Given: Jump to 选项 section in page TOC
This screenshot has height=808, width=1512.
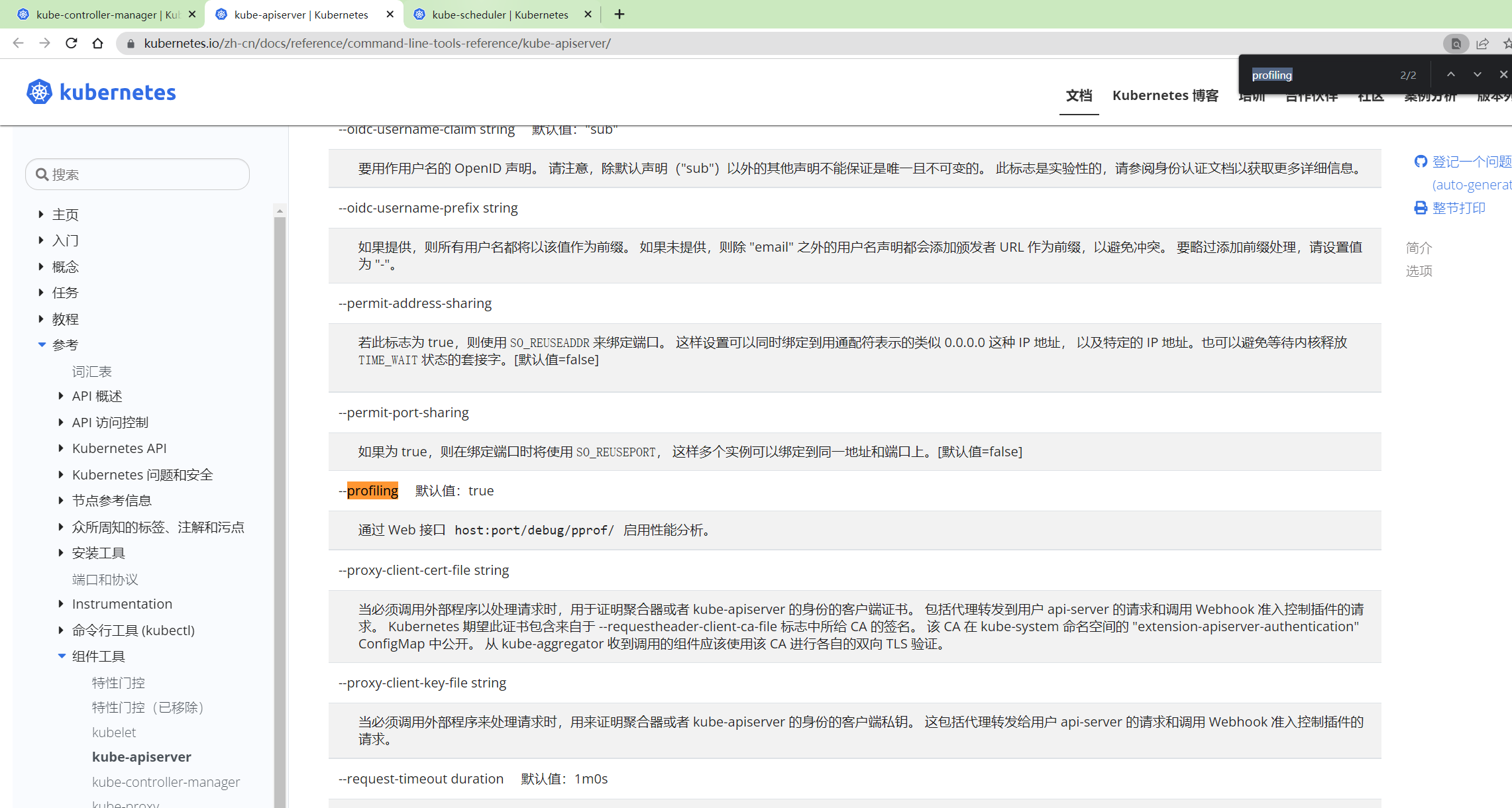Looking at the screenshot, I should 1419,271.
